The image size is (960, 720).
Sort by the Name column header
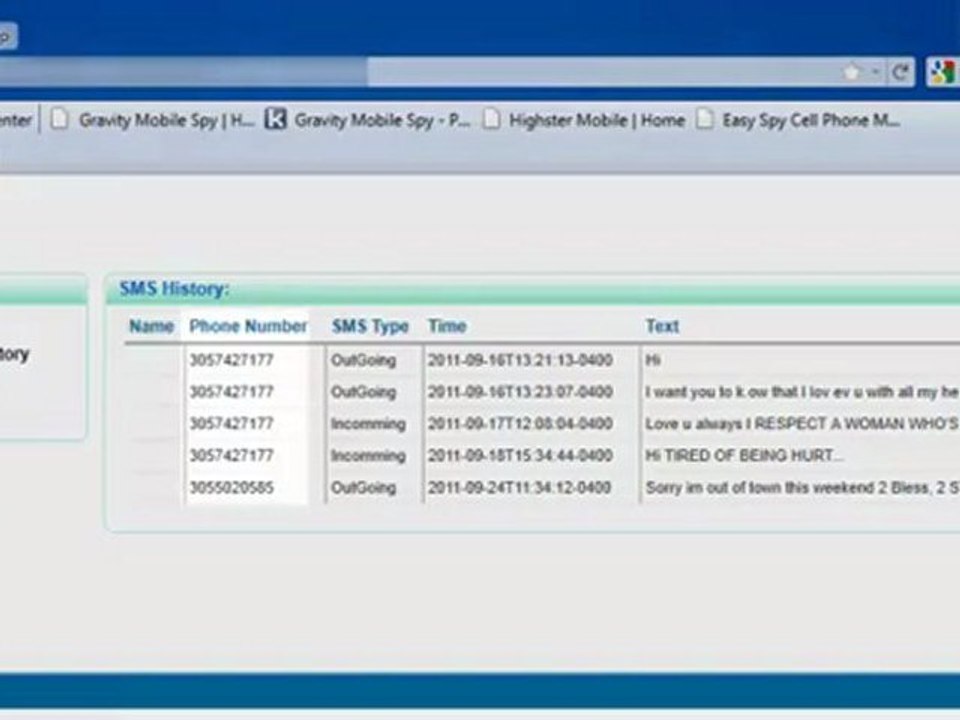(151, 326)
